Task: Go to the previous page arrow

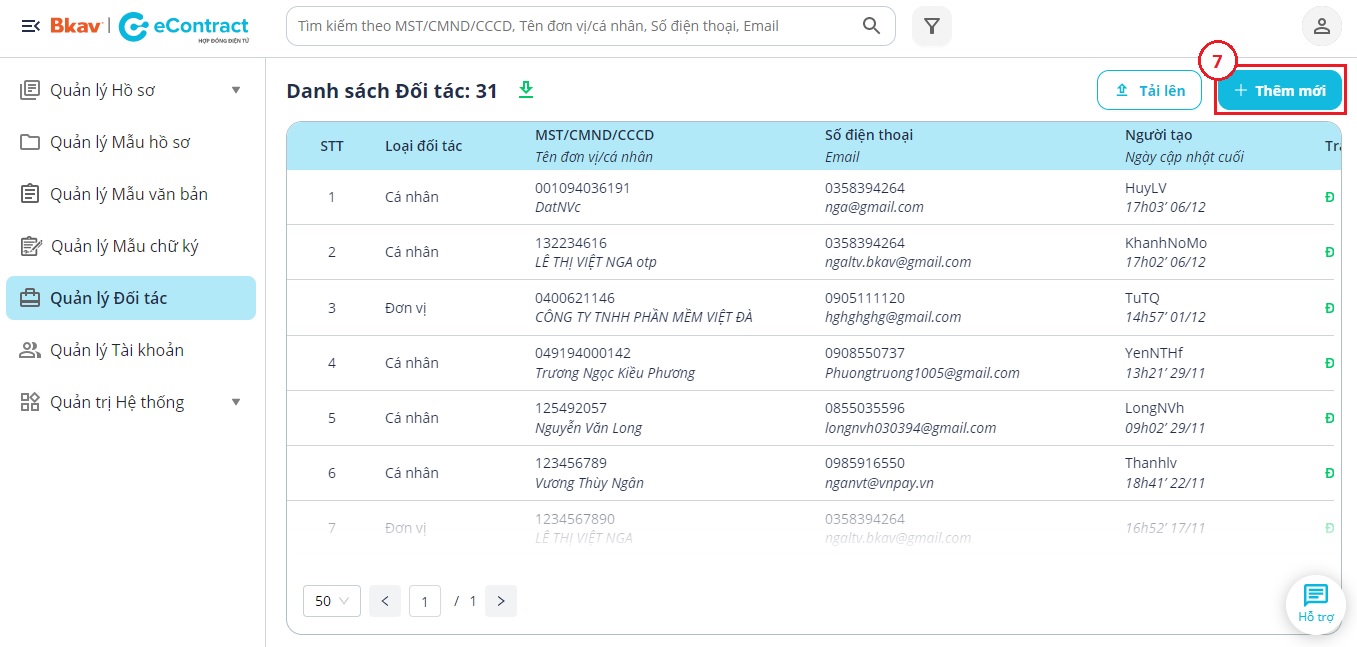Action: pyautogui.click(x=384, y=601)
